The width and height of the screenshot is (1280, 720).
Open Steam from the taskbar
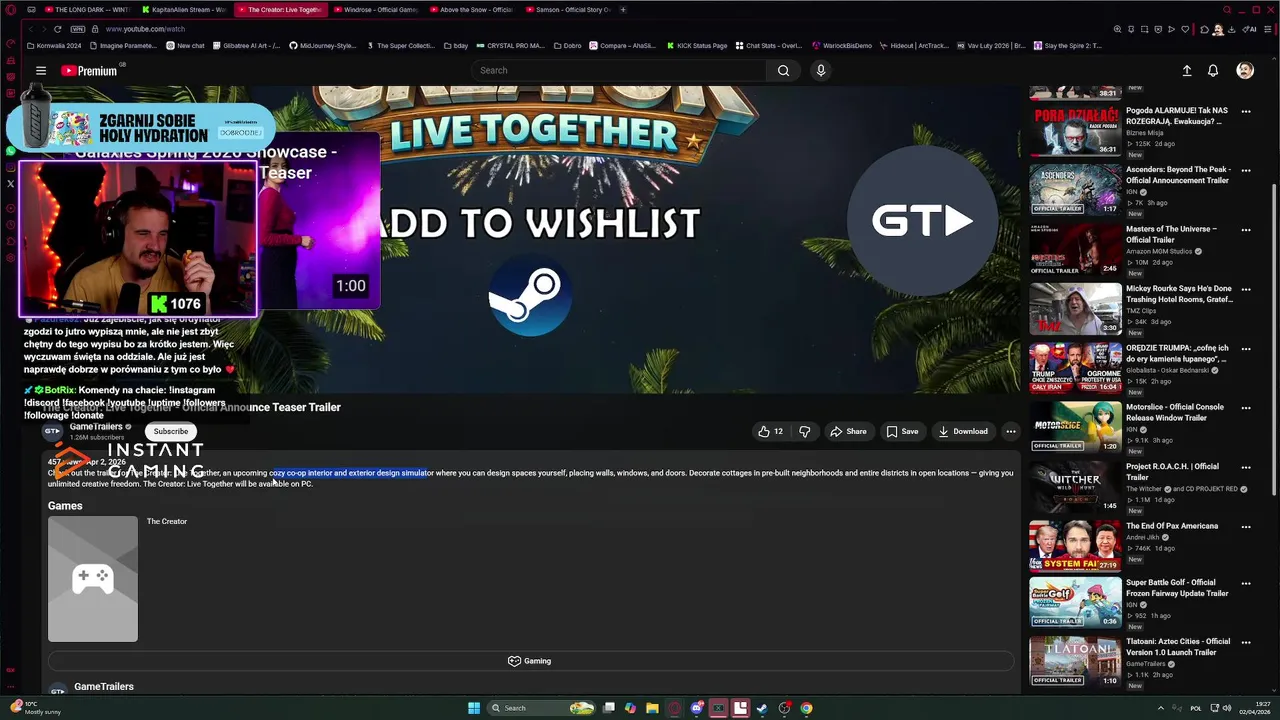(762, 708)
